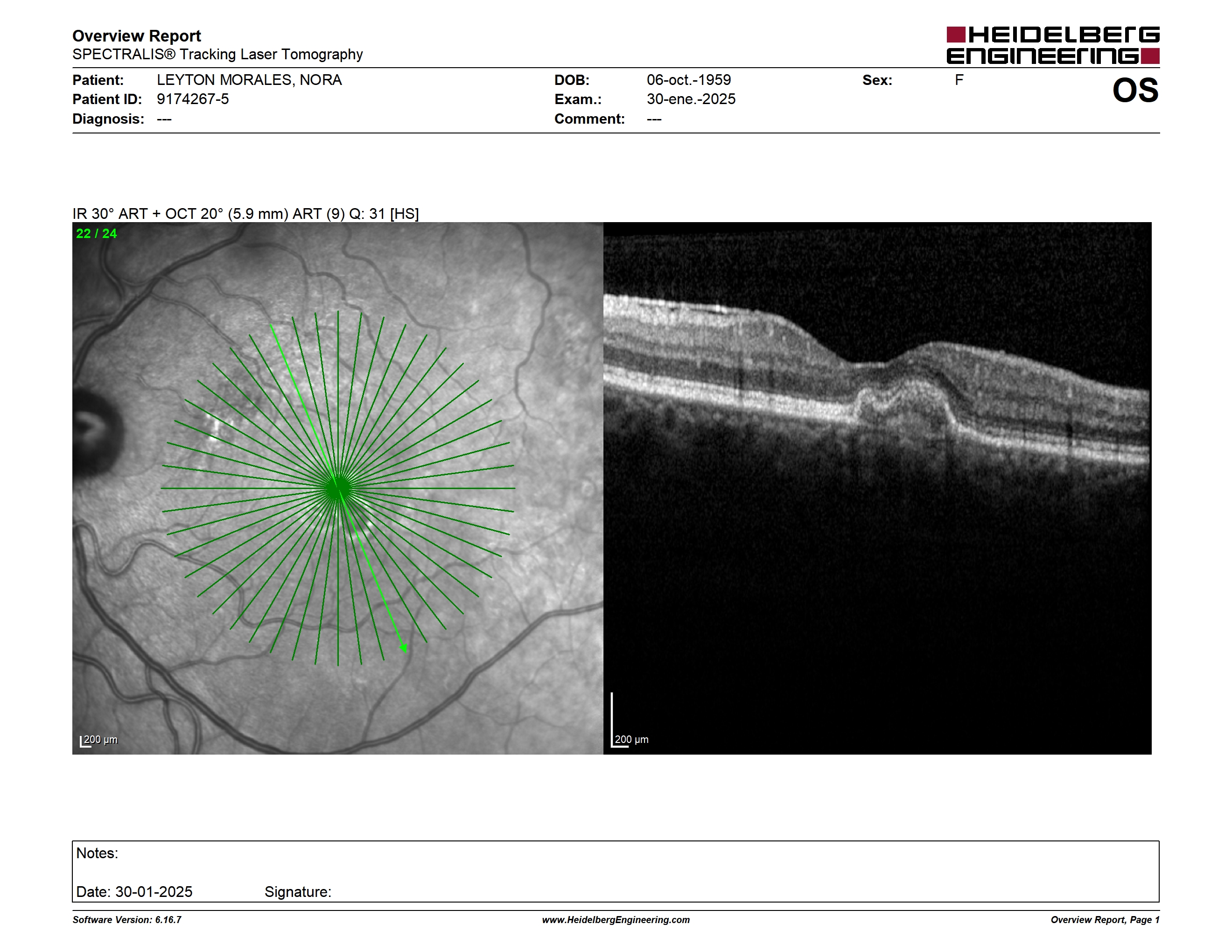Click the green arrowhead of active scan line

click(x=403, y=649)
